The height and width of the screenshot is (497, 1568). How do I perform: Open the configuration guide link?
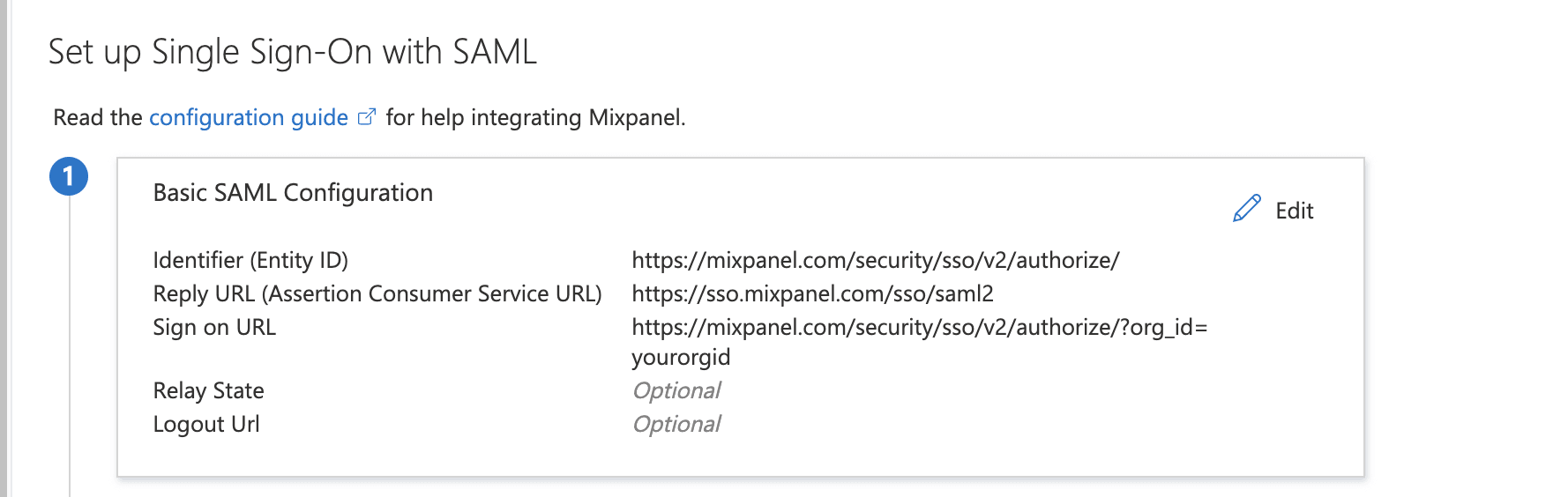point(248,117)
